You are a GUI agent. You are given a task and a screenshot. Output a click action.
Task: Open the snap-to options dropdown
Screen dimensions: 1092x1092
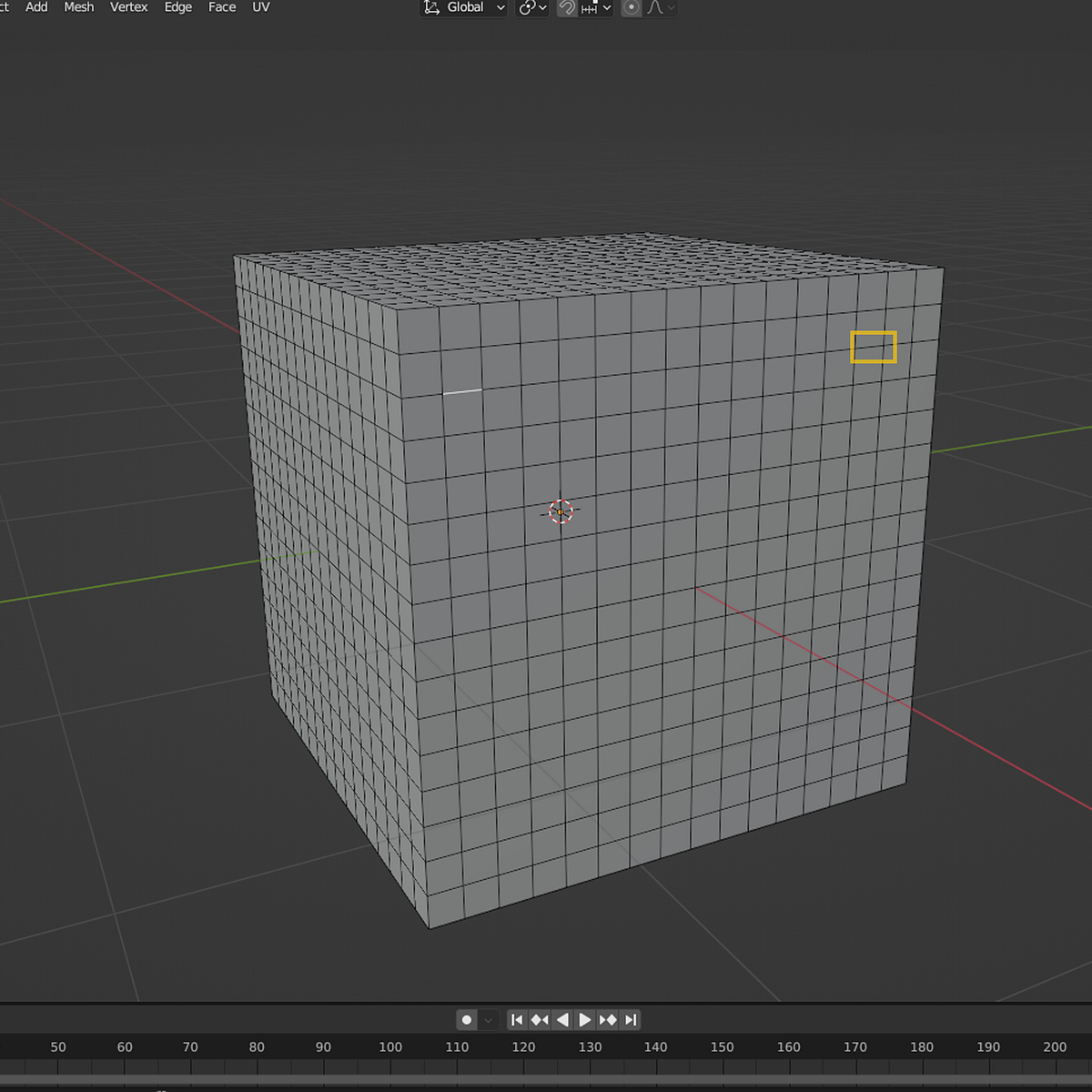(x=605, y=7)
